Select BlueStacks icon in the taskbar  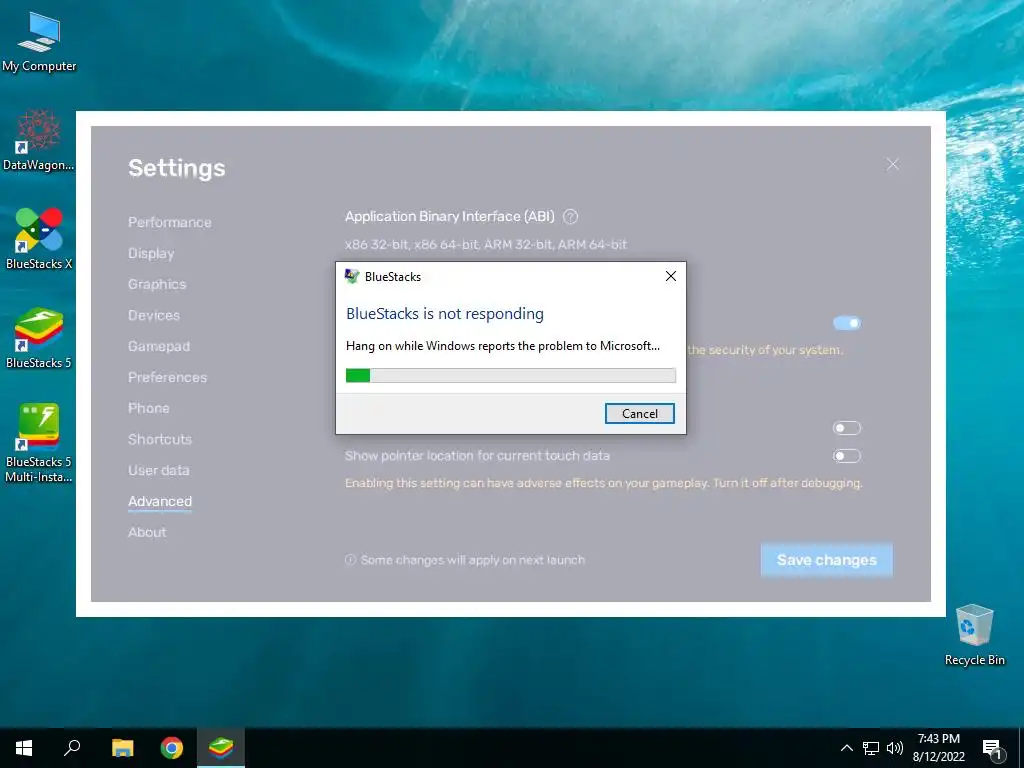tap(221, 748)
